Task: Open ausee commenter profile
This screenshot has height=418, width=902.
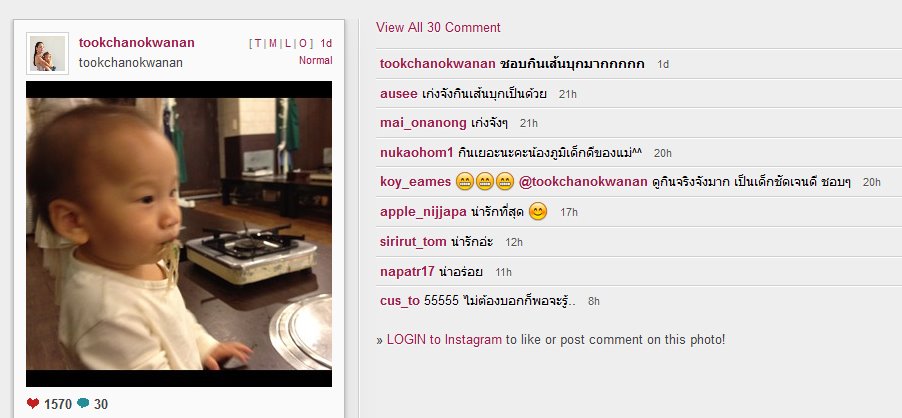Action: [x=399, y=93]
